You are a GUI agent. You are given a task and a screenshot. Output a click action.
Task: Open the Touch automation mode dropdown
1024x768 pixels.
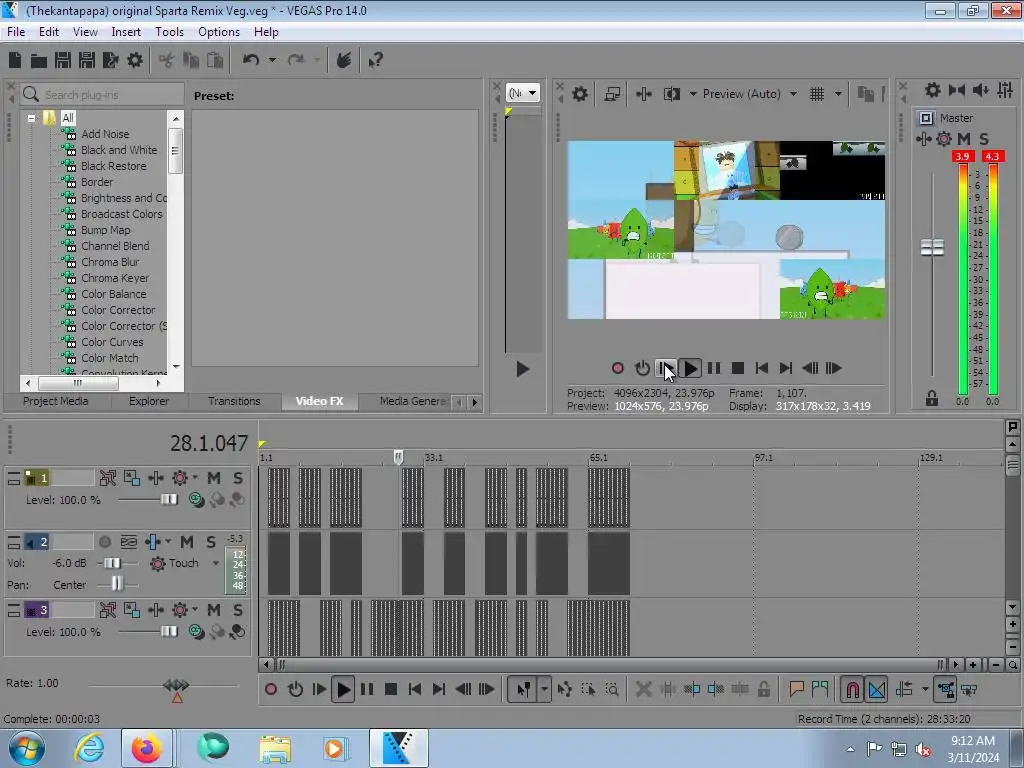(x=216, y=563)
